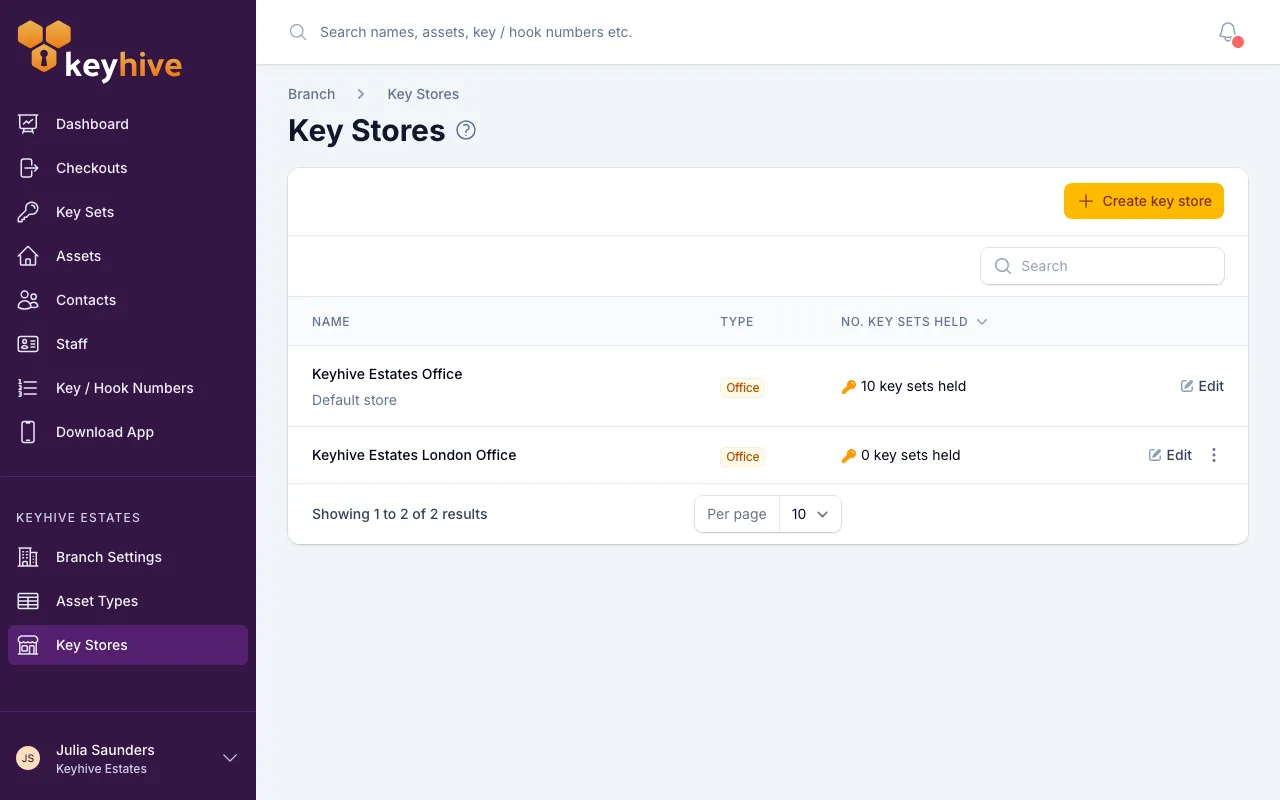Viewport: 1280px width, 800px height.
Task: Click 0 key sets held text
Action: point(910,455)
